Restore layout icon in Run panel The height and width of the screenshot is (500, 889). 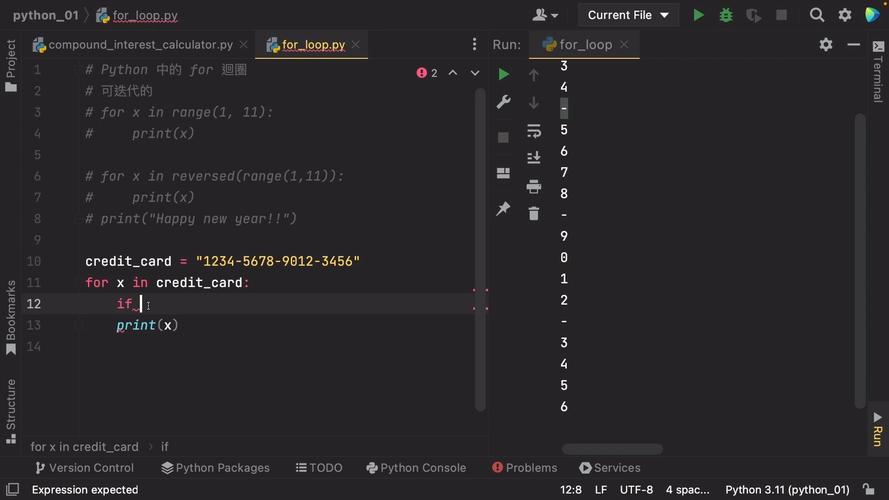503,173
